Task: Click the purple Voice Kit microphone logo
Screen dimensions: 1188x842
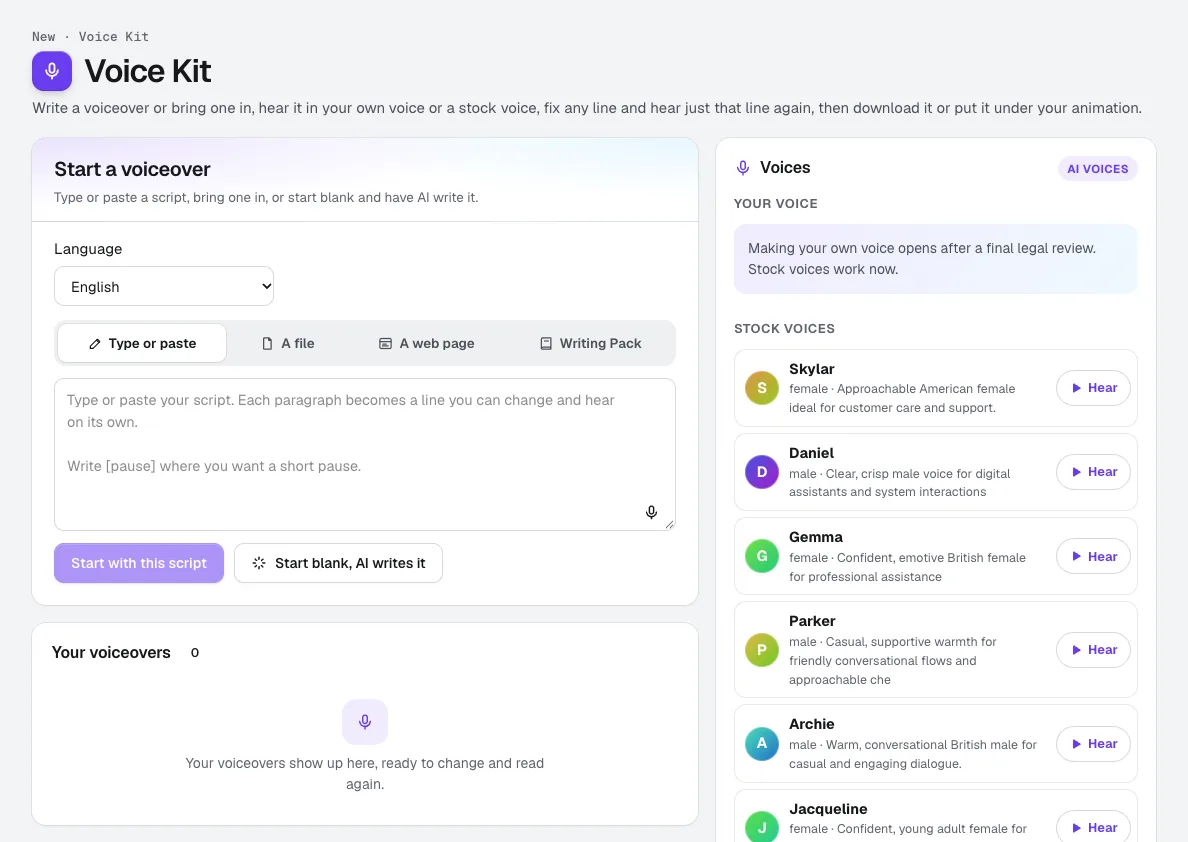Action: click(52, 71)
